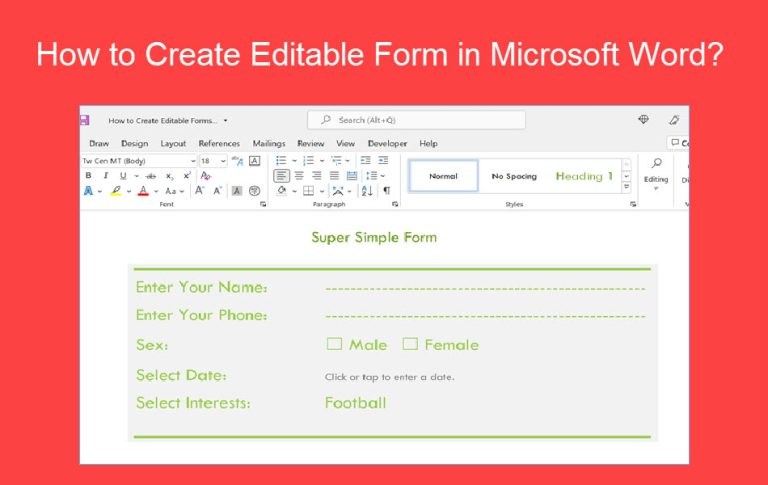Open the Font dialog launcher
The image size is (768, 485).
point(263,204)
